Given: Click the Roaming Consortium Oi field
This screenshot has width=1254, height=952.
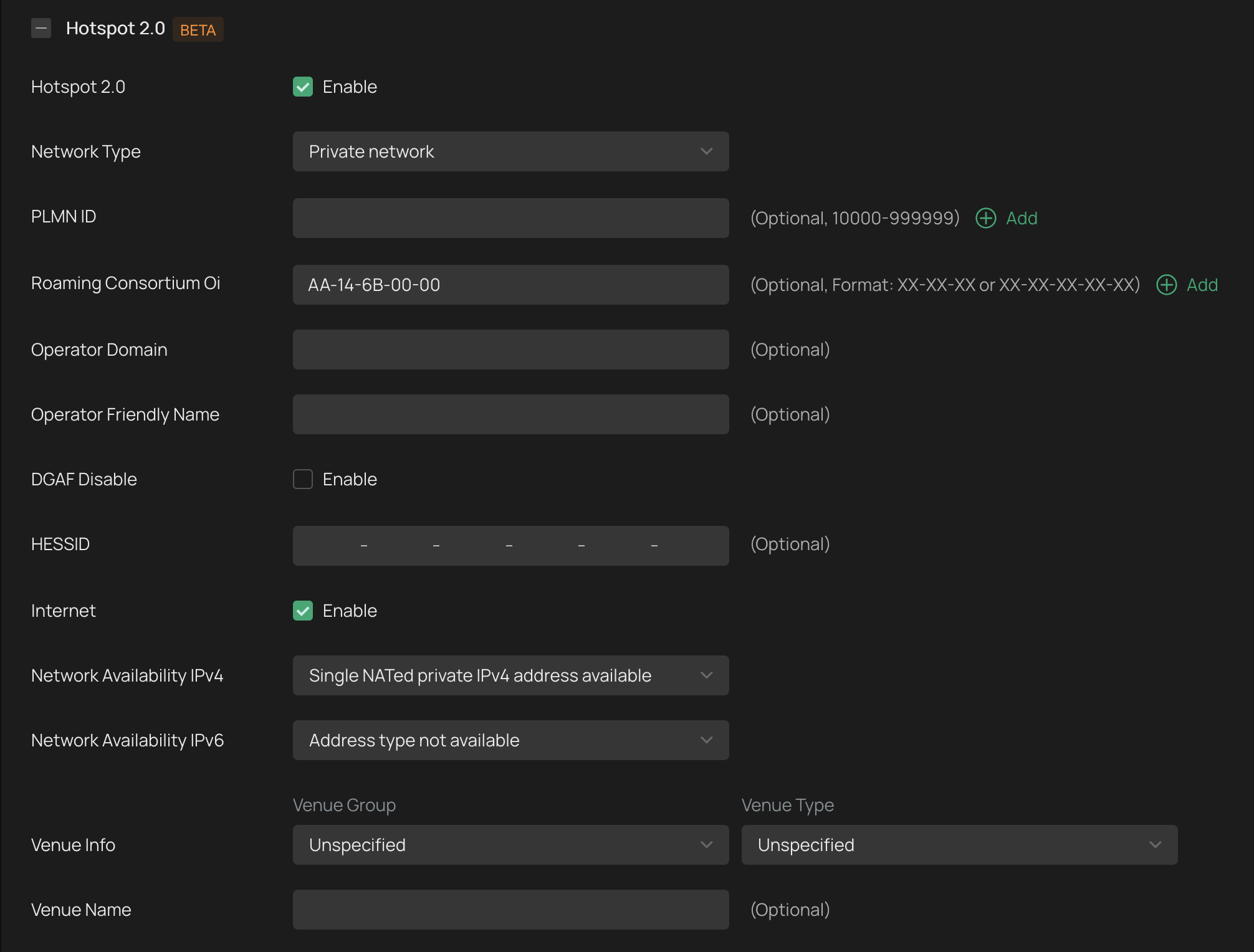Looking at the screenshot, I should coord(510,285).
